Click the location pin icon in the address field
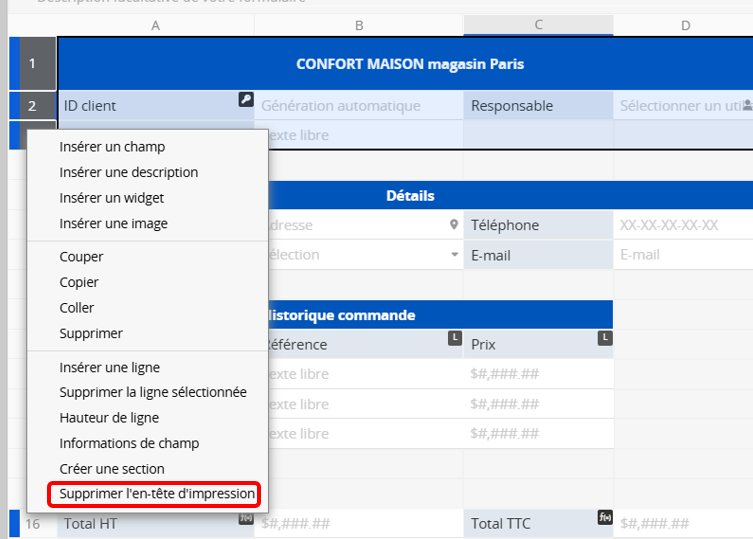The image size is (753, 539). pyautogui.click(x=454, y=225)
